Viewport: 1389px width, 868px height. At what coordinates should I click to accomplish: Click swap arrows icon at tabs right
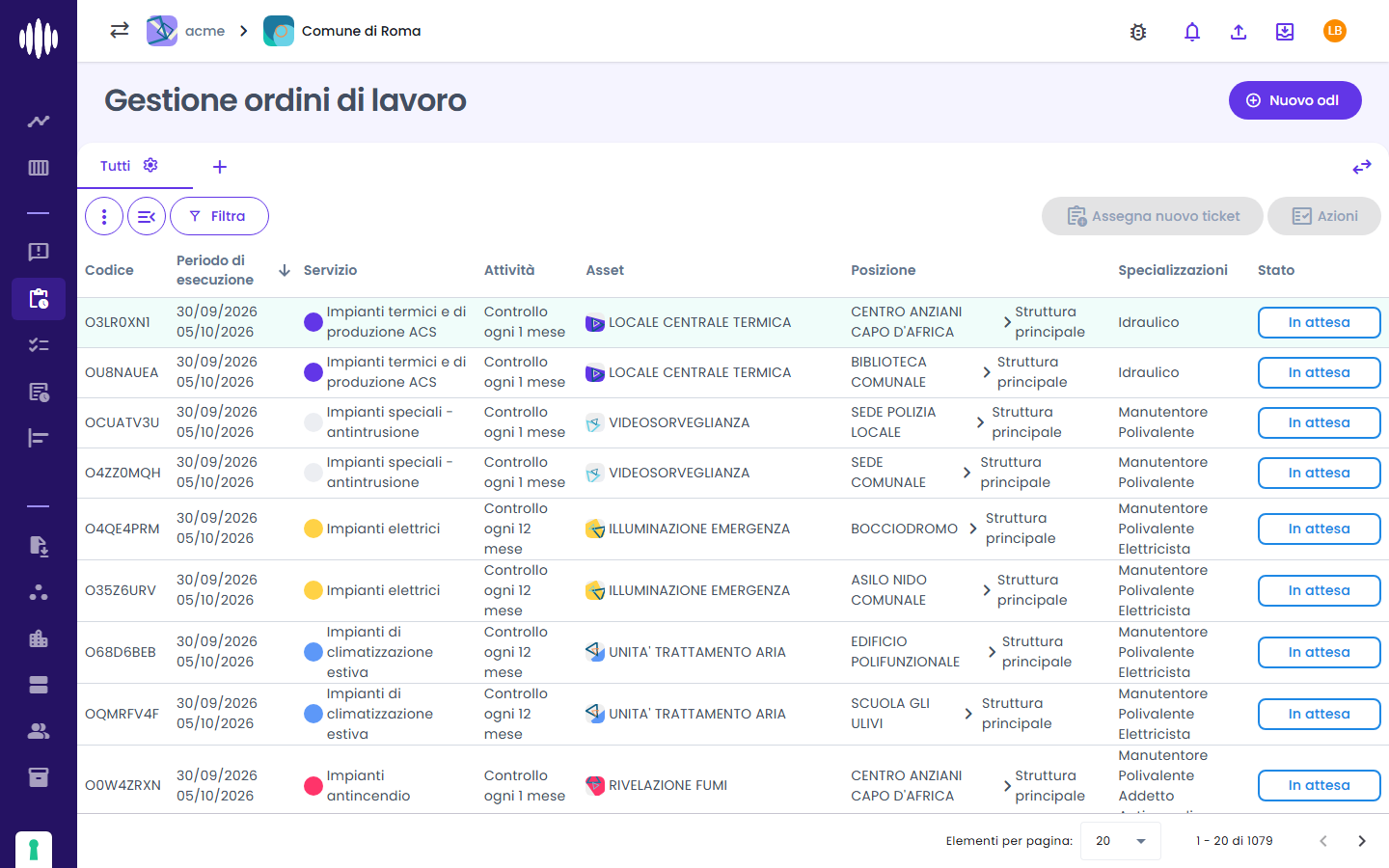click(x=1362, y=167)
